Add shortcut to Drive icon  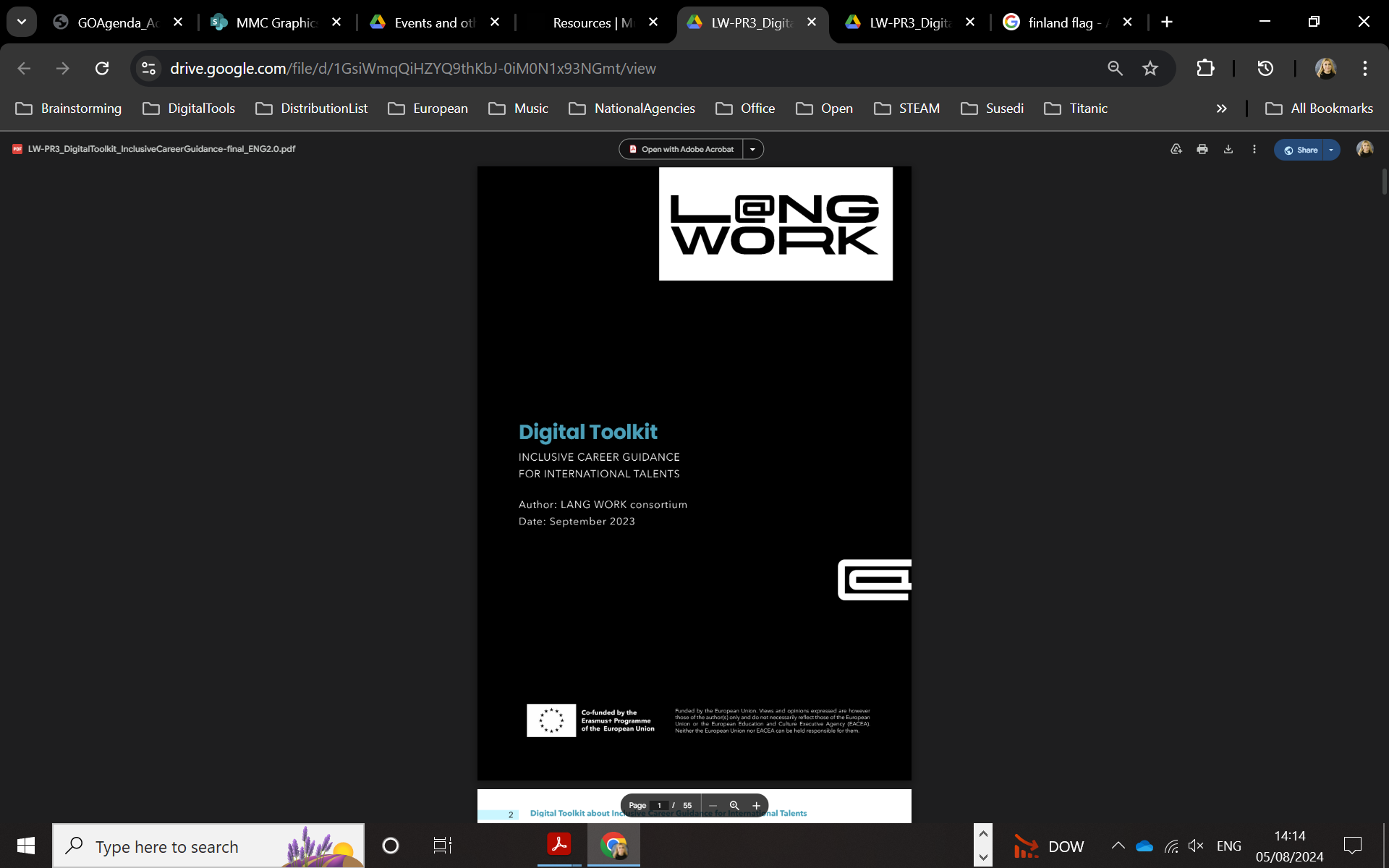pyautogui.click(x=1176, y=149)
